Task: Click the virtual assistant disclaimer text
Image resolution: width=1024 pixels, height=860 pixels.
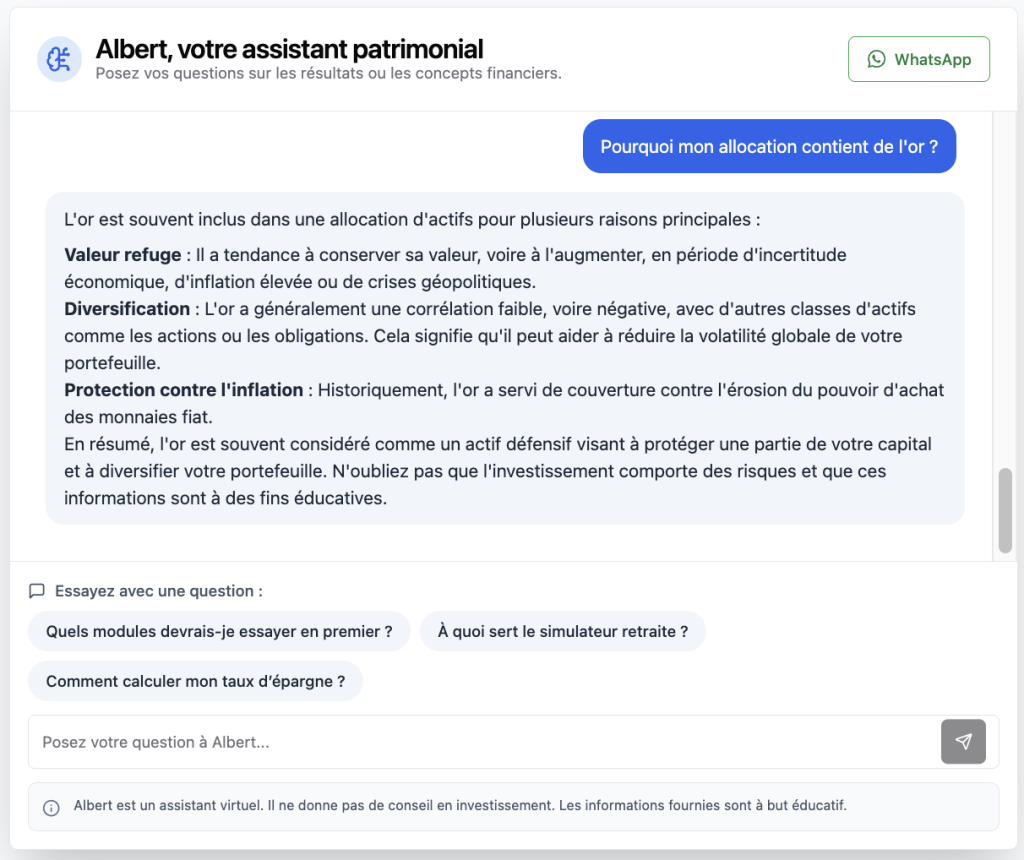Action: click(460, 806)
